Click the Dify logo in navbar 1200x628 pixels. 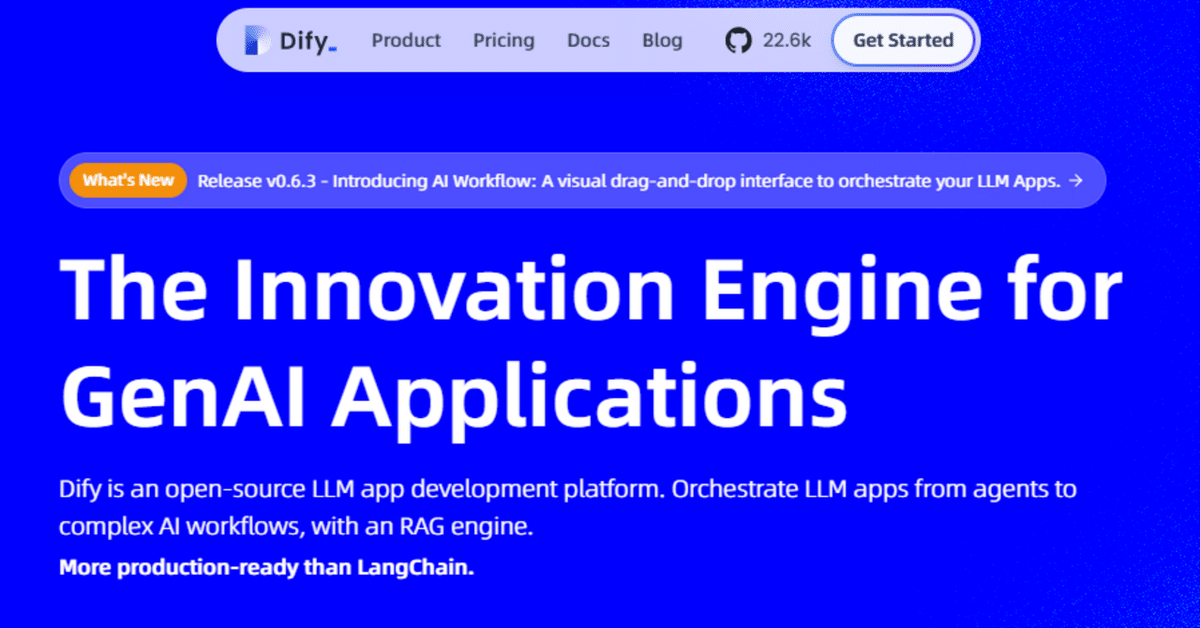pos(290,41)
